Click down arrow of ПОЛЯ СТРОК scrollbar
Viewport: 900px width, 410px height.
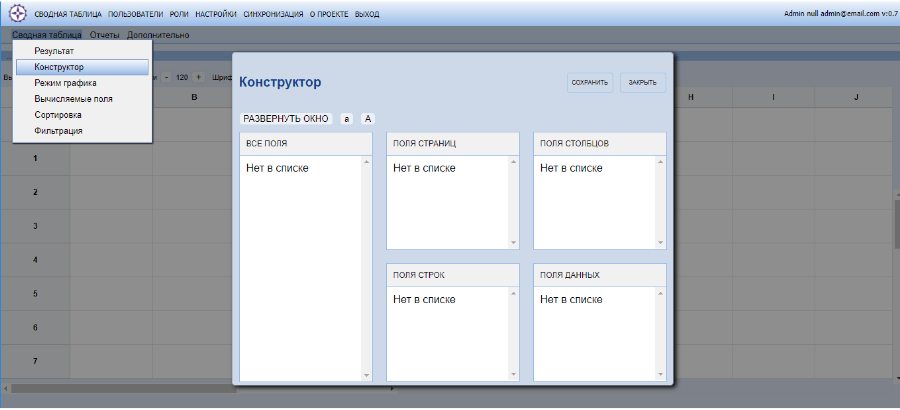coord(513,376)
